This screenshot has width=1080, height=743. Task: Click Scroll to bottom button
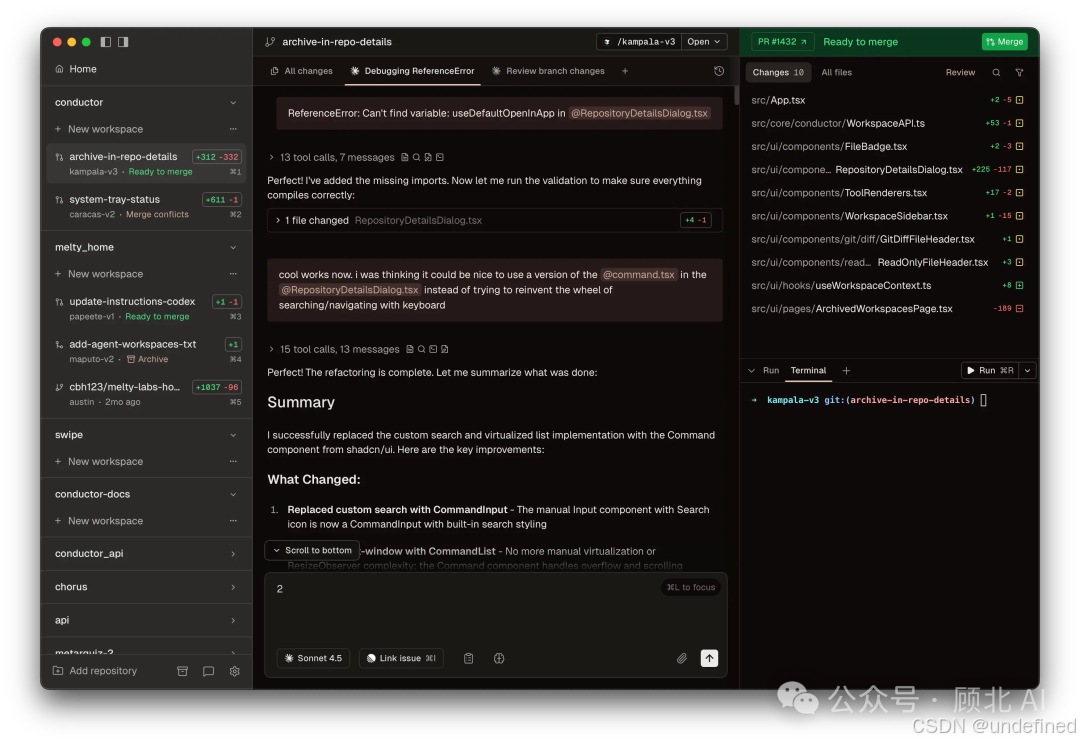pyautogui.click(x=312, y=550)
